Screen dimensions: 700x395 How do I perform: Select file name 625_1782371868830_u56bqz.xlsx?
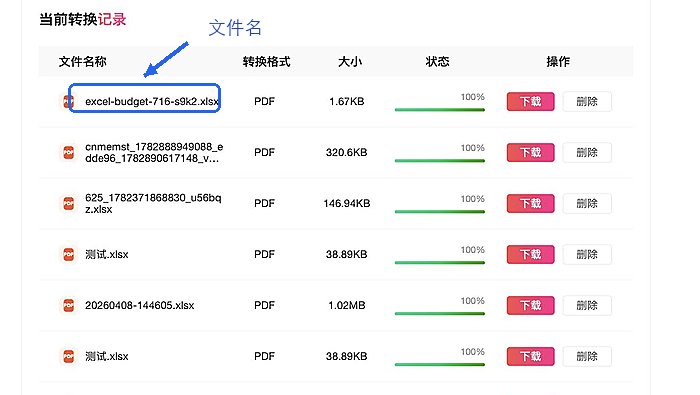tap(153, 204)
